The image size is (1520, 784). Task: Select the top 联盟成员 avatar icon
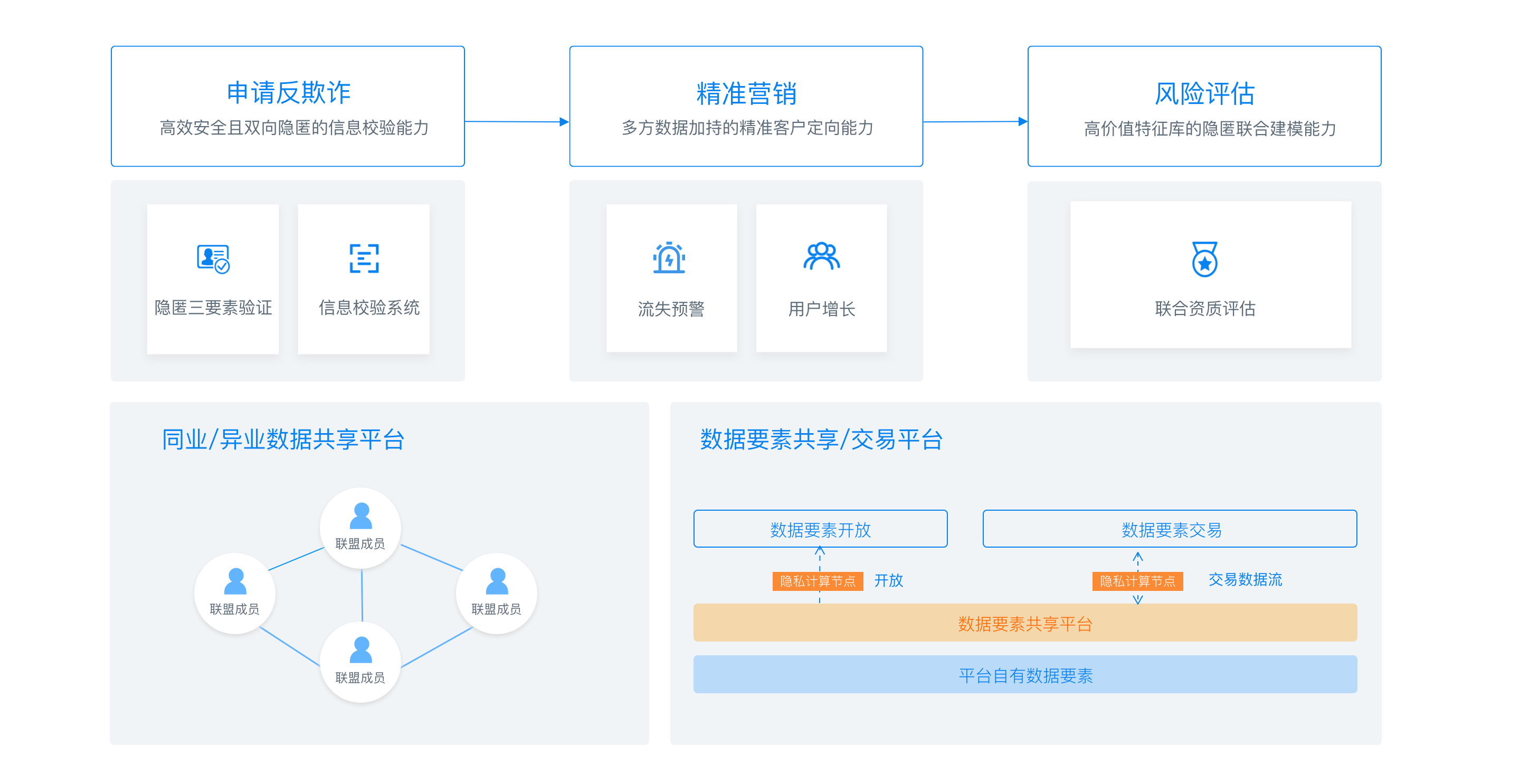(360, 515)
